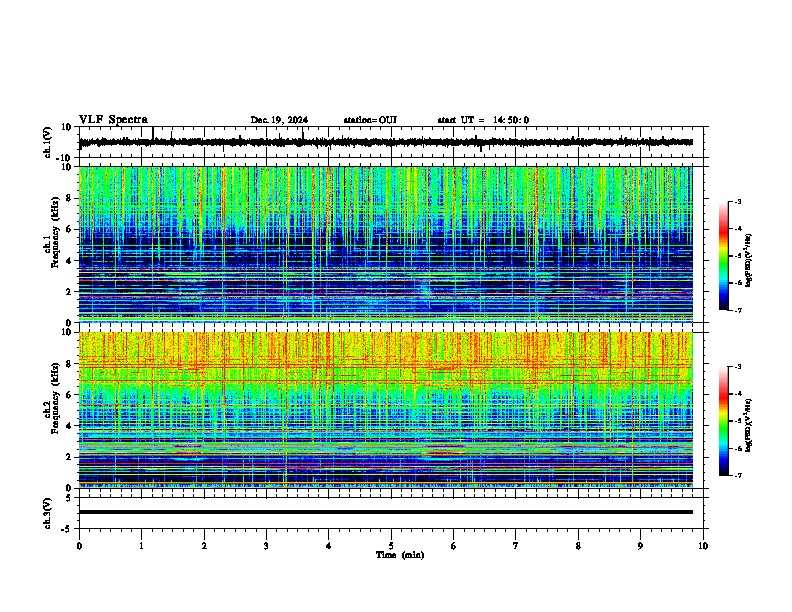Image resolution: width=792 pixels, height=612 pixels.
Task: Click the ch.1 spectrogram image
Action: (x=386, y=244)
